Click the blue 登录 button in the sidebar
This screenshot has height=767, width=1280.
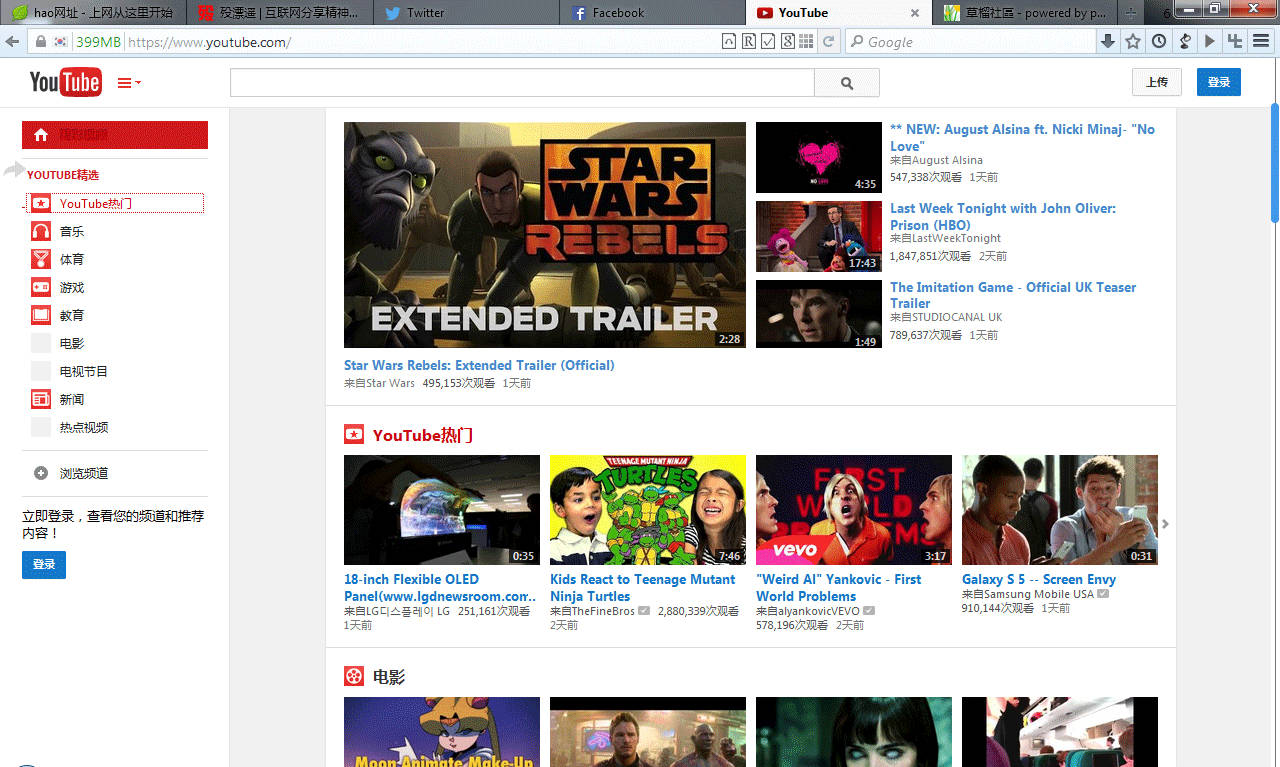(44, 565)
